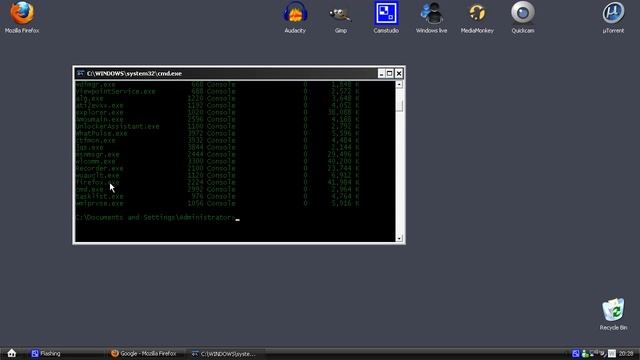Select the Camstudio desktop icon
Screen dimensions: 640x360
386,17
